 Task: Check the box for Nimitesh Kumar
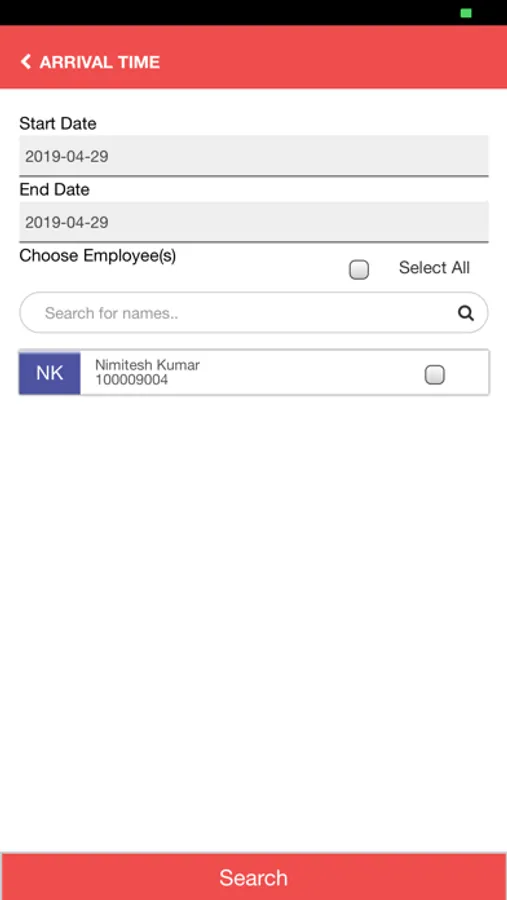435,375
